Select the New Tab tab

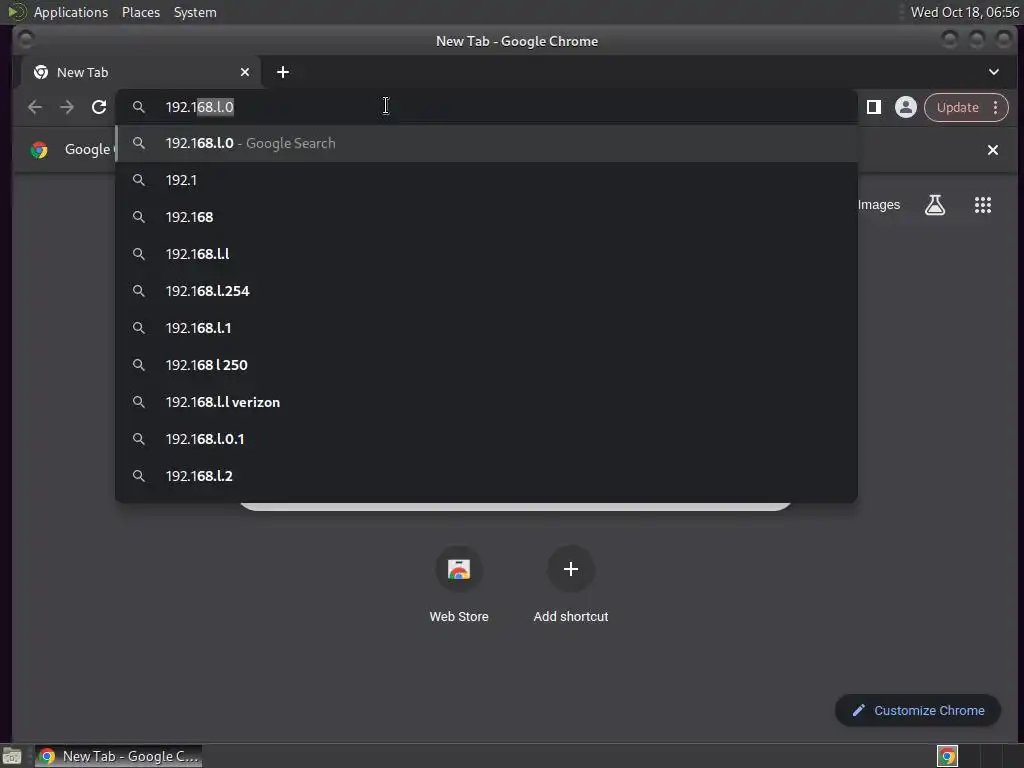tap(140, 72)
